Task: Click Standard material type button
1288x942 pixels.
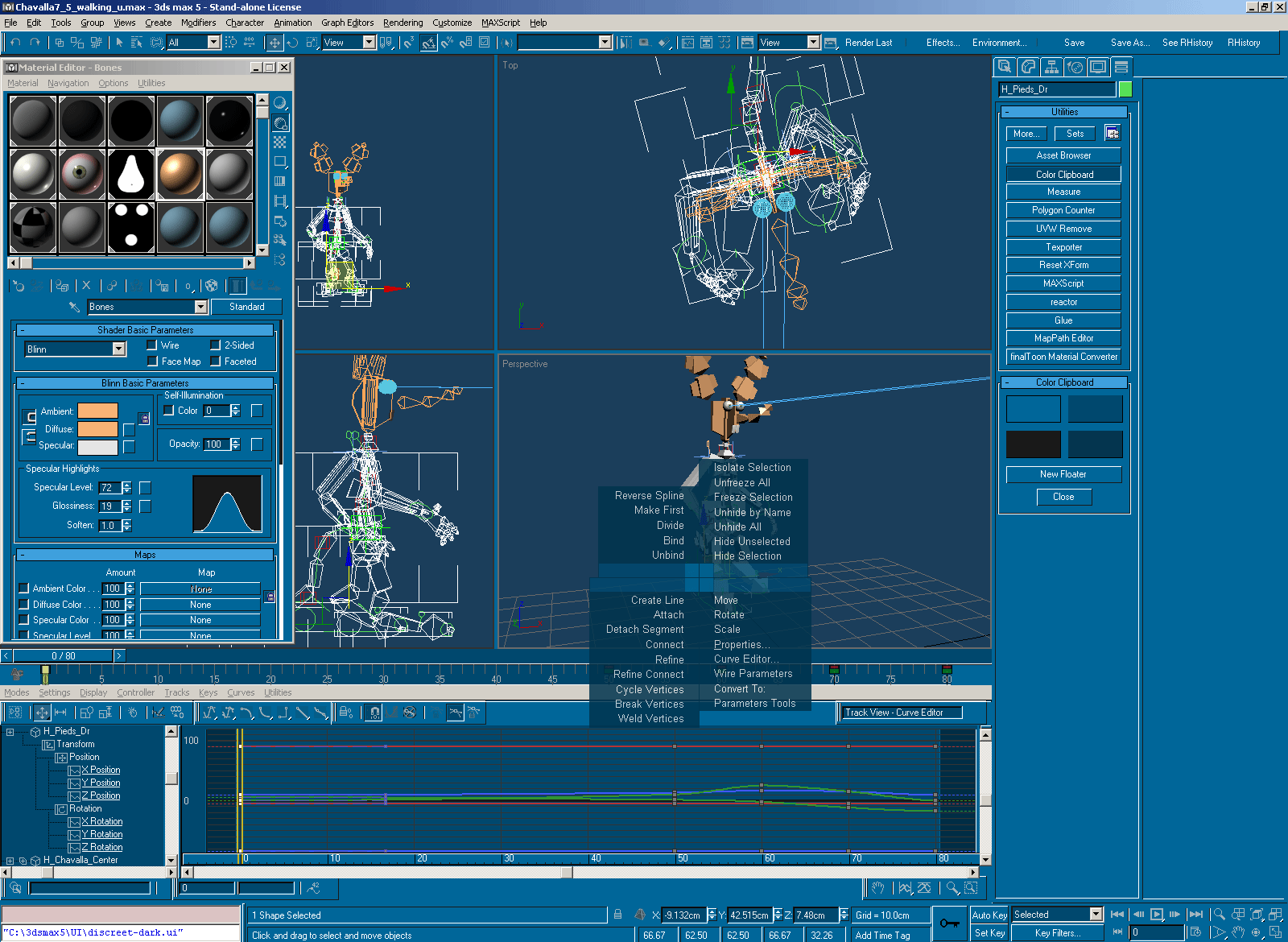Action: click(246, 307)
